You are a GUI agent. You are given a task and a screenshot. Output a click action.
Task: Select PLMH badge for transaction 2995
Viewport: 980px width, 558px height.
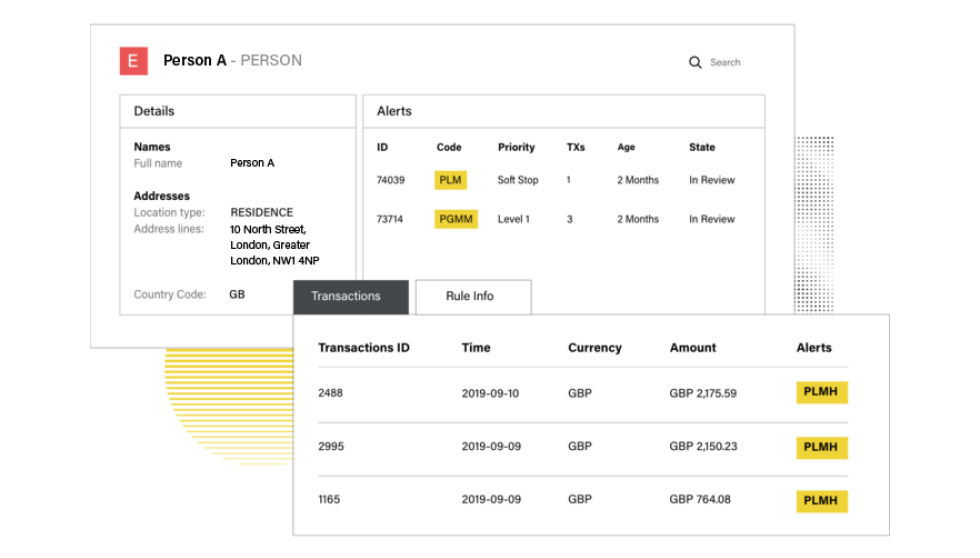pyautogui.click(x=821, y=447)
